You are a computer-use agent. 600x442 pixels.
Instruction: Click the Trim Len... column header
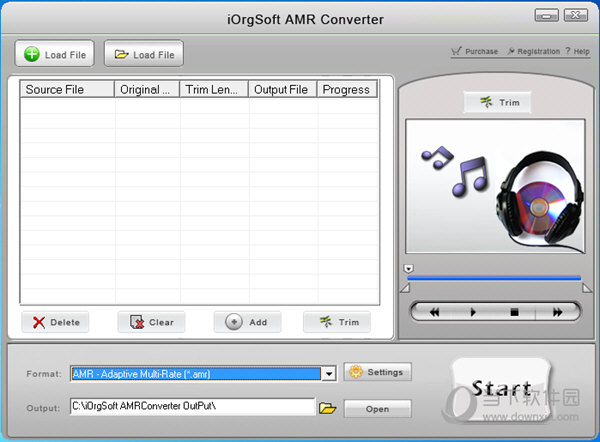pyautogui.click(x=214, y=90)
